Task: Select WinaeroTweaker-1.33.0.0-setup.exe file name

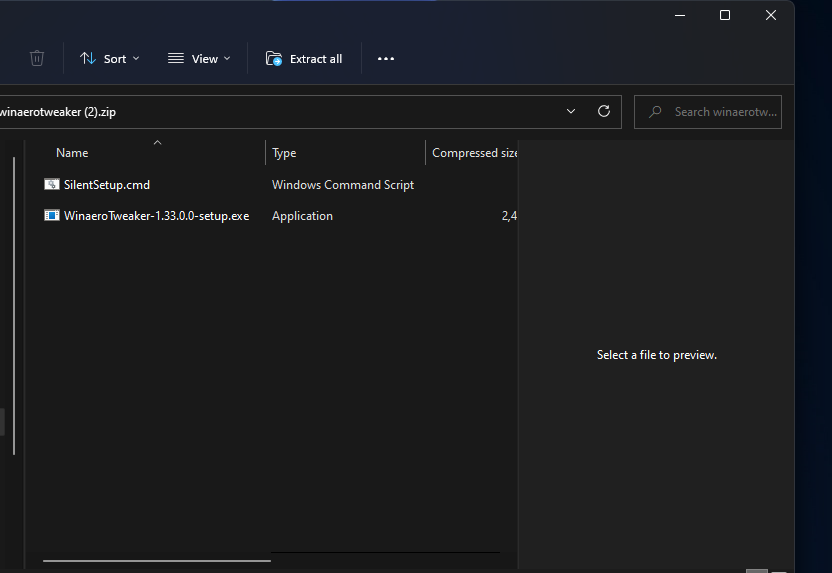Action: click(x=156, y=215)
